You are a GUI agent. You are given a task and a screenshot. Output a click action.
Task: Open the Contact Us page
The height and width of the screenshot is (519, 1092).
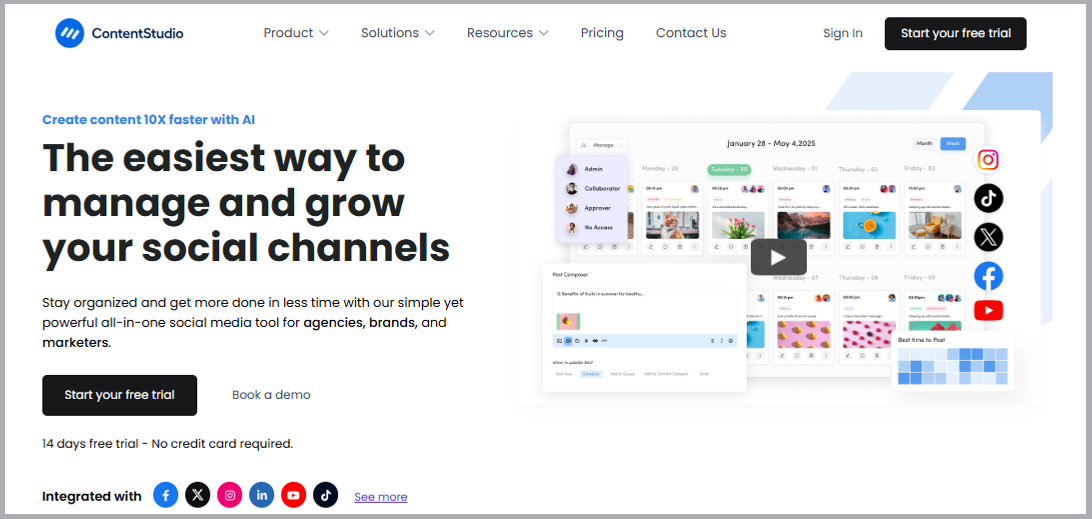tap(691, 33)
